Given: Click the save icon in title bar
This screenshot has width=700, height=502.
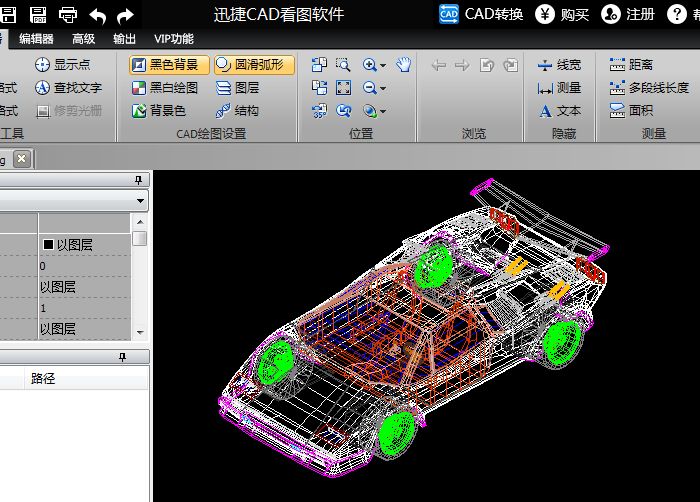Looking at the screenshot, I should 38,14.
